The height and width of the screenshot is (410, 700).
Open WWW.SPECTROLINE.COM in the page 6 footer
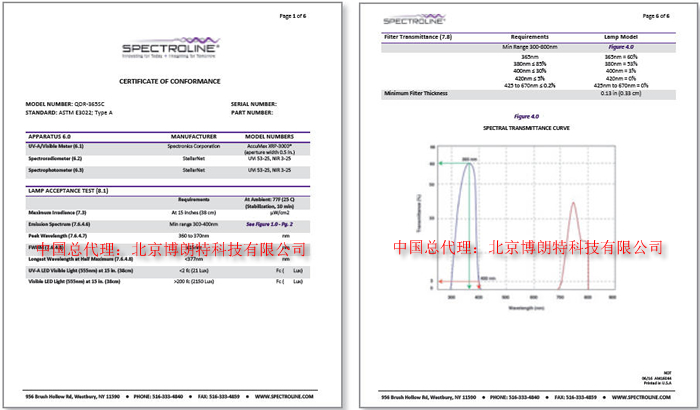(641, 397)
